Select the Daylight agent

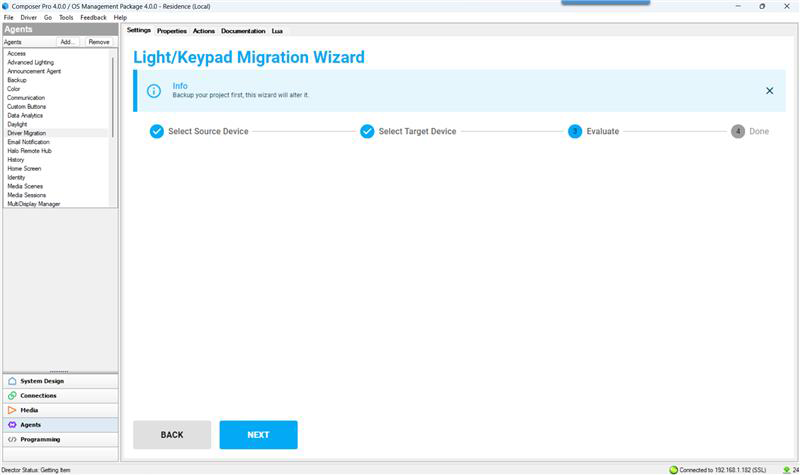(17, 124)
